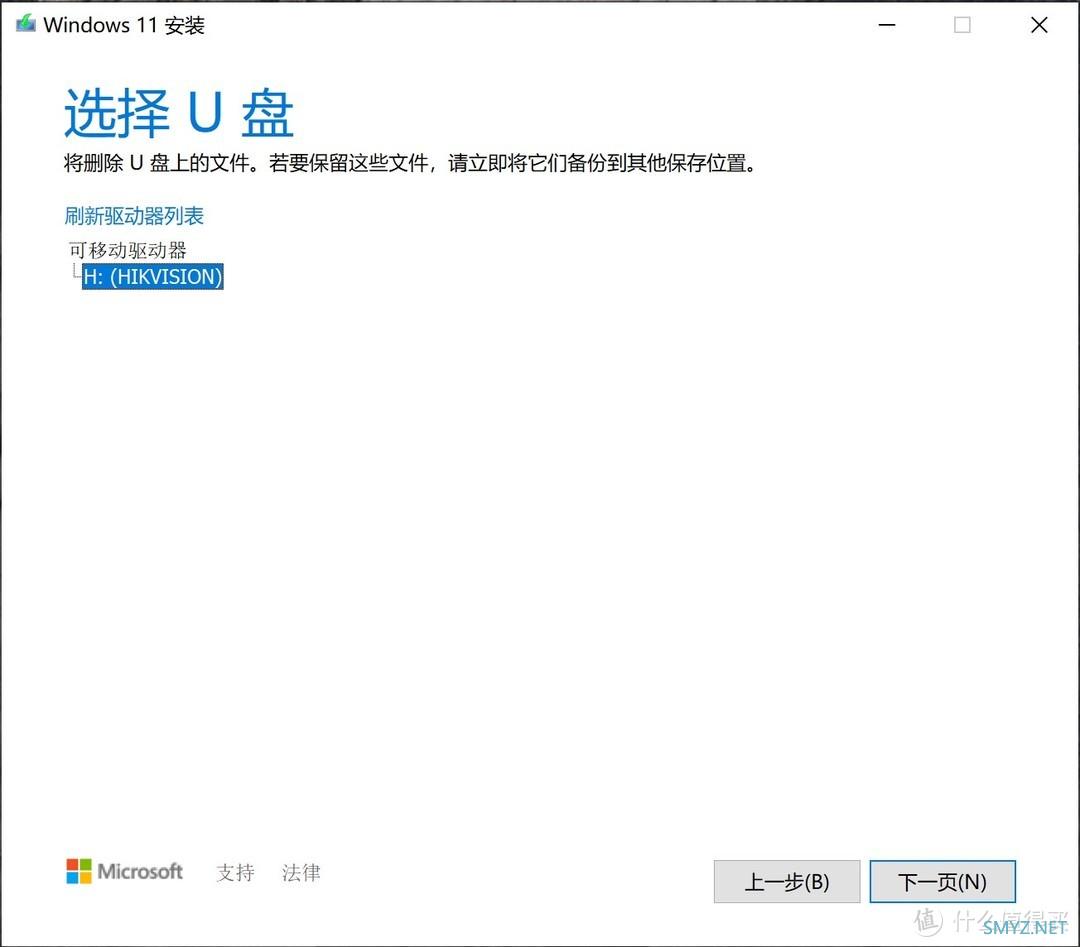The width and height of the screenshot is (1080, 947).
Task: Click the 刷新驱动器列表 refresh link
Action: (134, 216)
